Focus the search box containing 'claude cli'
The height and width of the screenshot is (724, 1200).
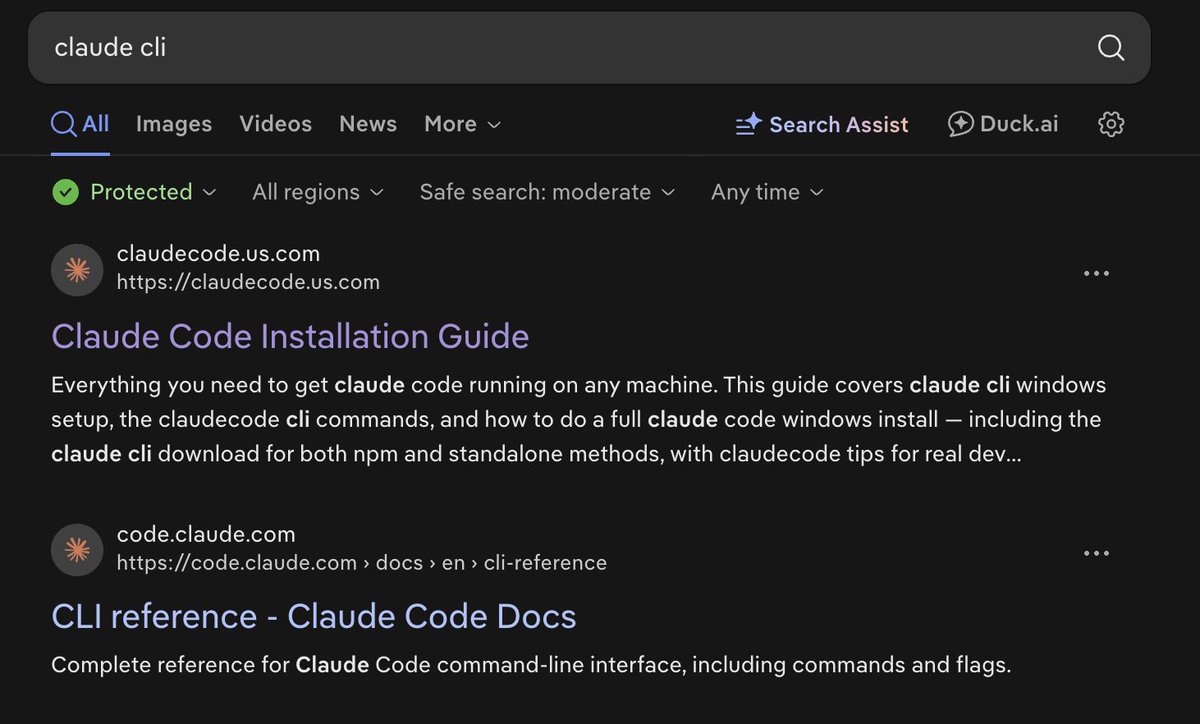click(589, 47)
